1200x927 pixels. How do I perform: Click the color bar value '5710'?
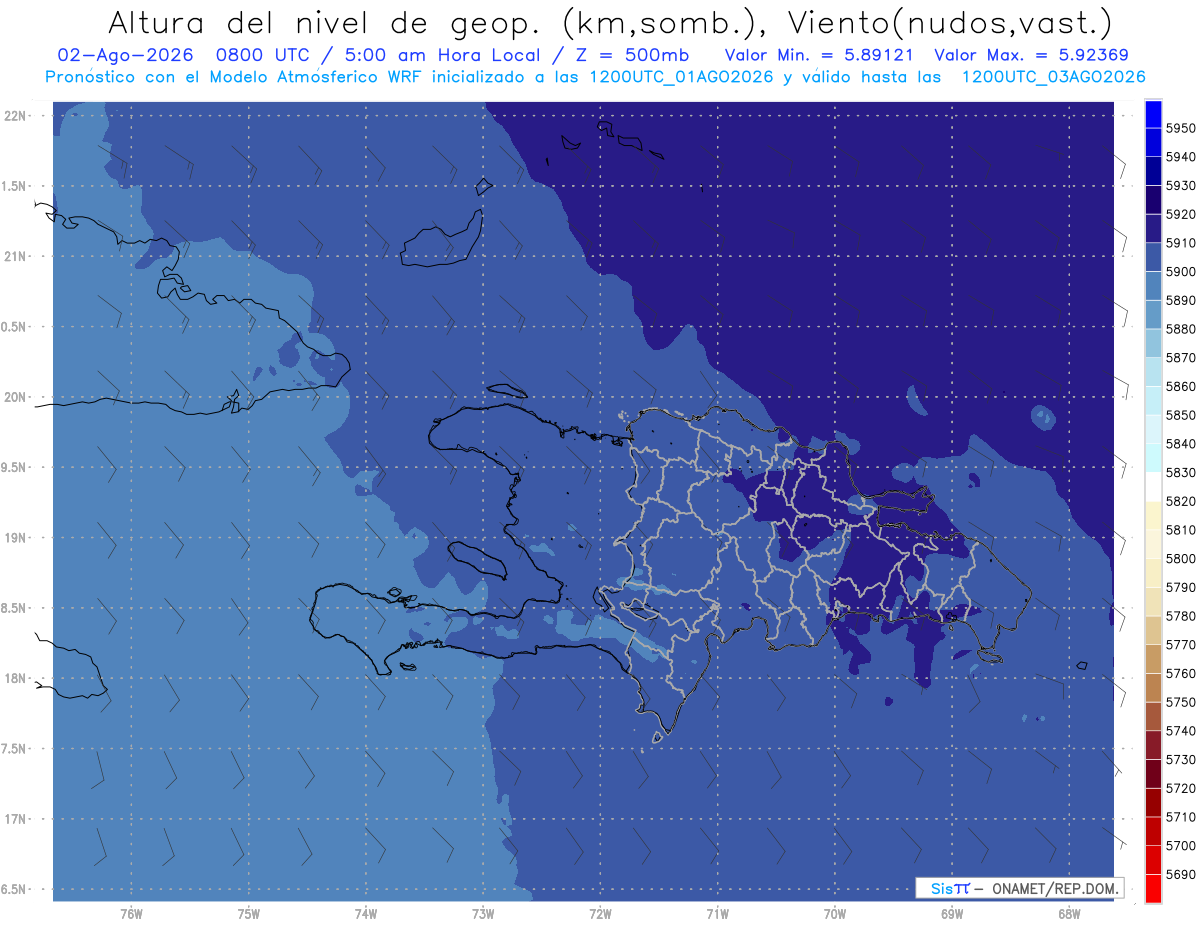click(x=1180, y=817)
